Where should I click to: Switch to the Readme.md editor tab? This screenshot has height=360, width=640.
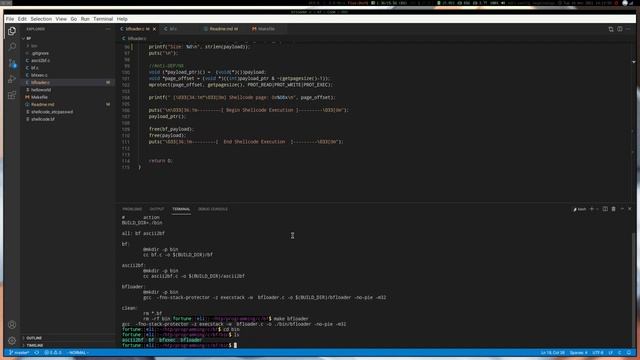pos(223,29)
